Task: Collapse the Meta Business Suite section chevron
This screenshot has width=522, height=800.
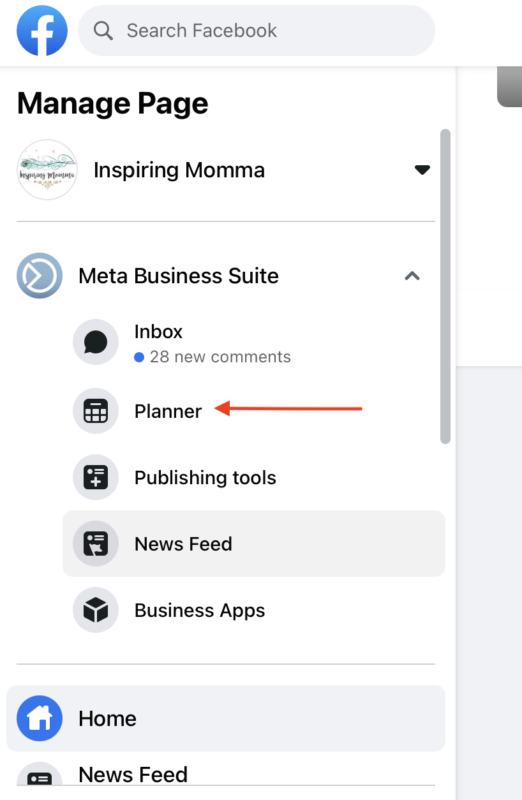Action: click(412, 276)
